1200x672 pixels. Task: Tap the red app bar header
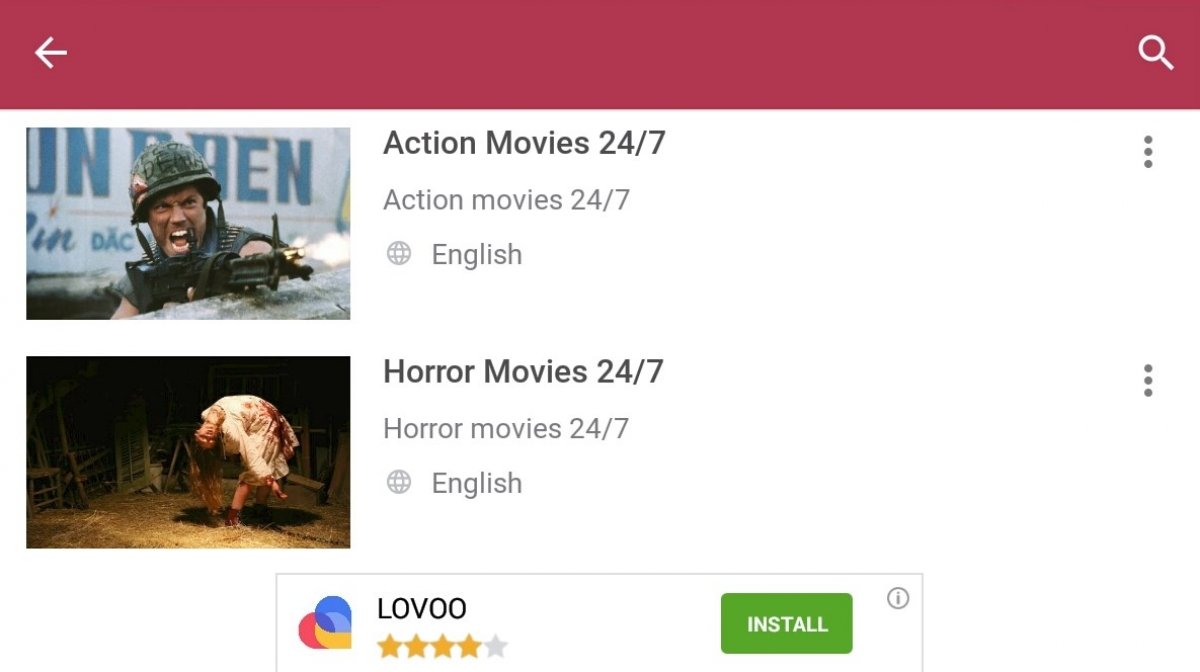click(x=600, y=54)
